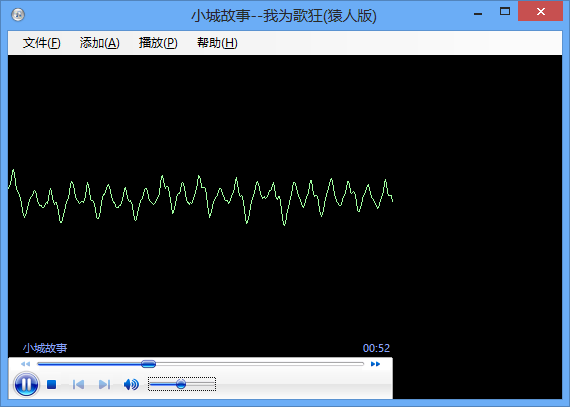Click the unplayed portion of seek bar
The height and width of the screenshot is (407, 570).
tap(260, 364)
